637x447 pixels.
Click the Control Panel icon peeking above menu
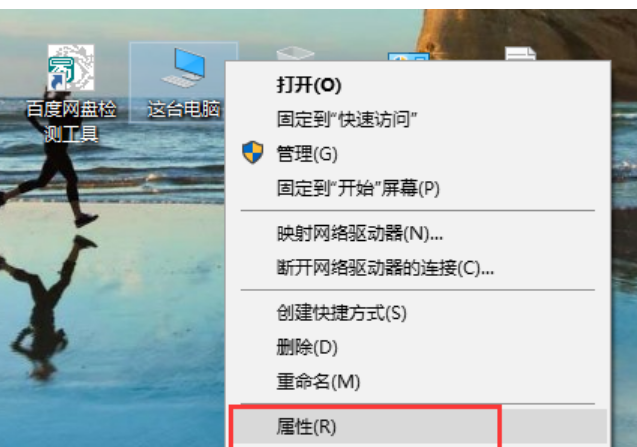pyautogui.click(x=408, y=56)
